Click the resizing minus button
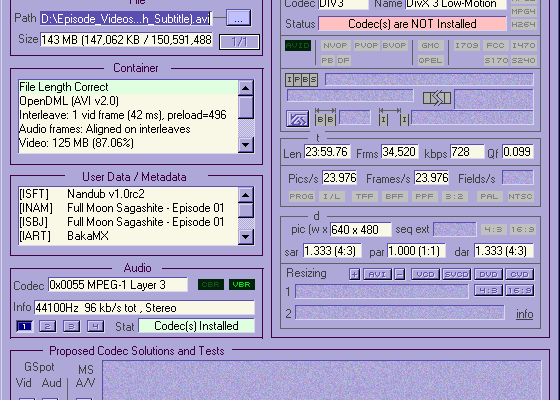Screen dimensions: 560x400 click(x=400, y=274)
